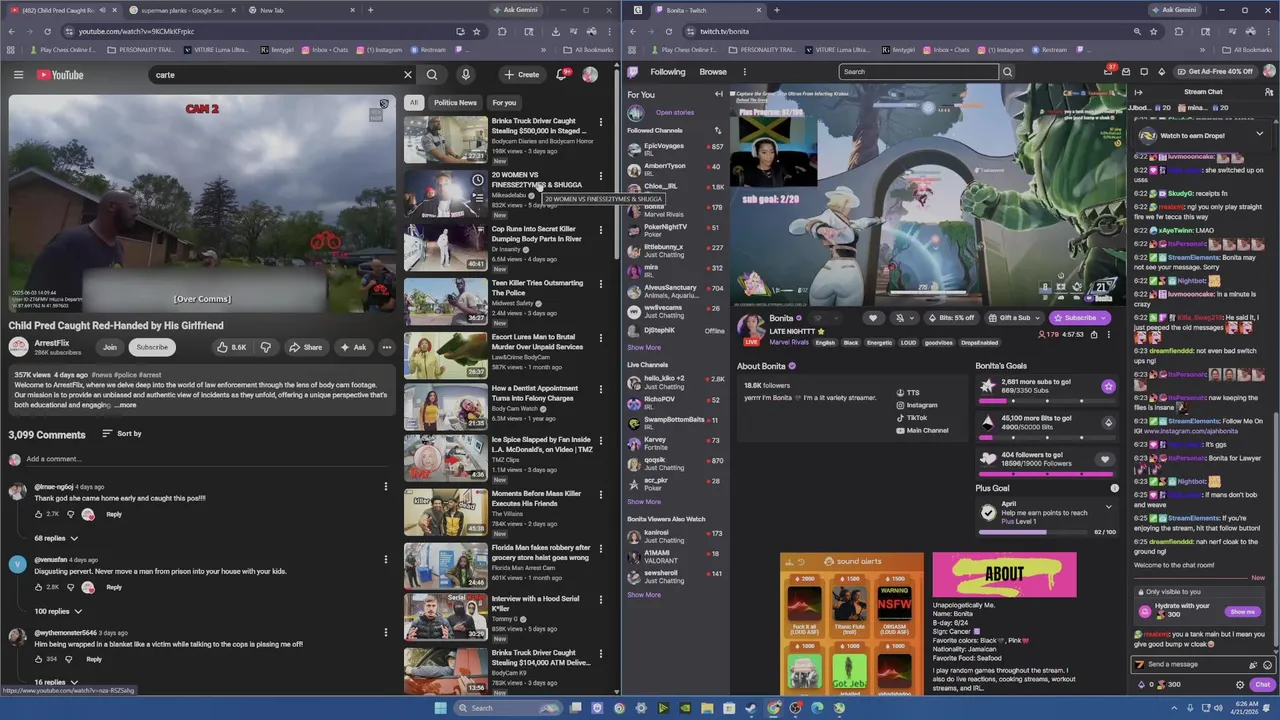Dislike the ArrestFlix video
This screenshot has height=720, width=1280.
coord(266,347)
